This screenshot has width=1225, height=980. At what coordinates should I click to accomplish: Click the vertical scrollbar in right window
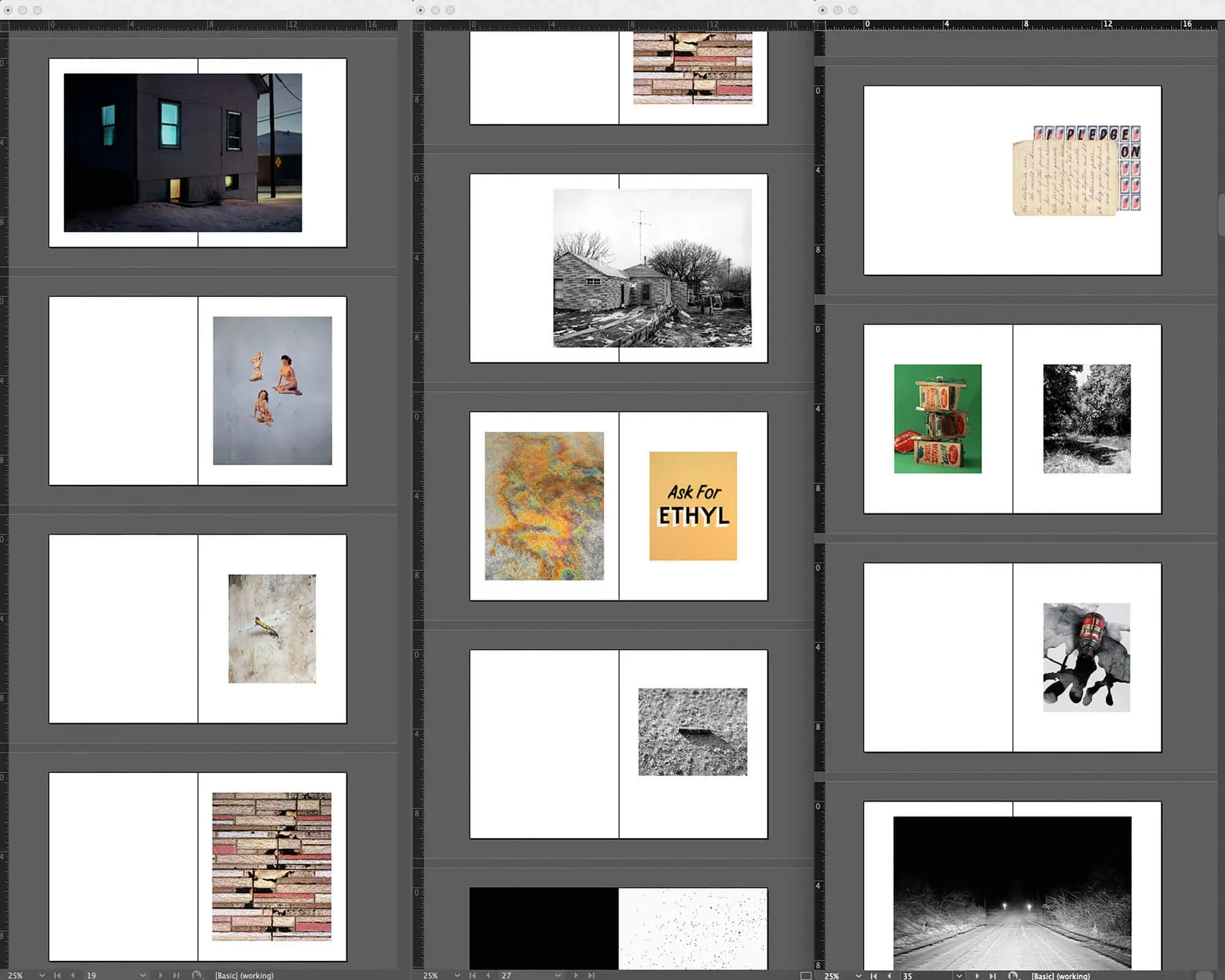[x=1221, y=214]
